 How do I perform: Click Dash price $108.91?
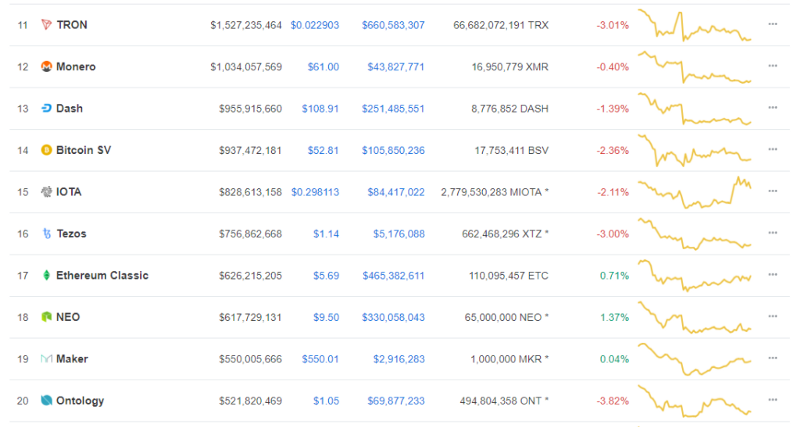(320, 109)
